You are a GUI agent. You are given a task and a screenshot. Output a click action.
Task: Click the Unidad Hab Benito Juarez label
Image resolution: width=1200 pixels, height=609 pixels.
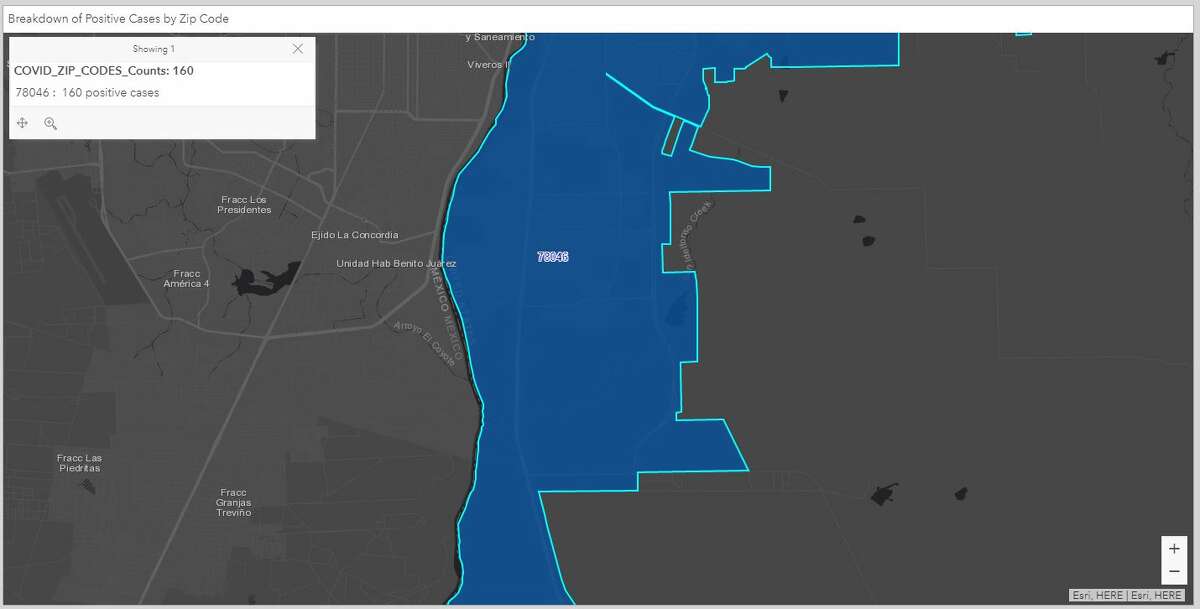coord(396,263)
